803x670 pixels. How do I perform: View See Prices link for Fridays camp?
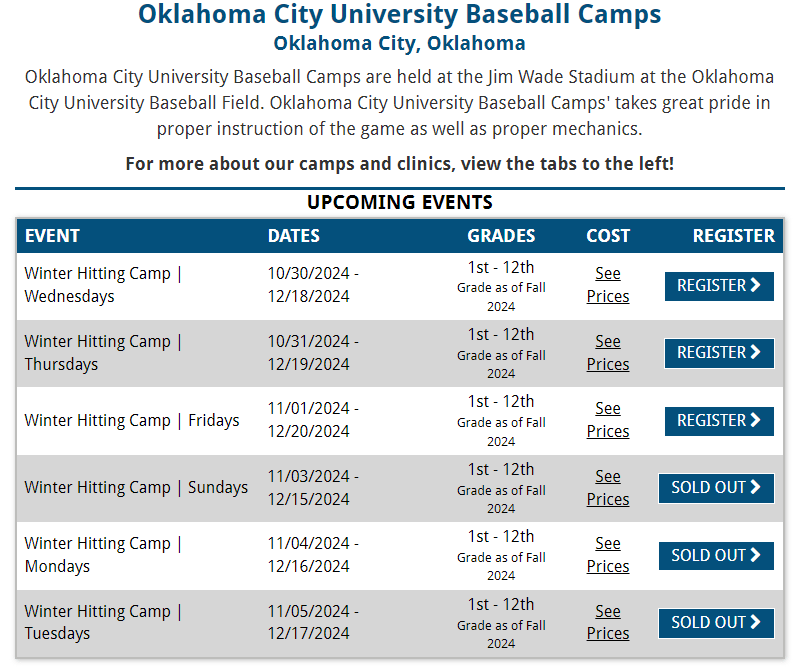(608, 420)
